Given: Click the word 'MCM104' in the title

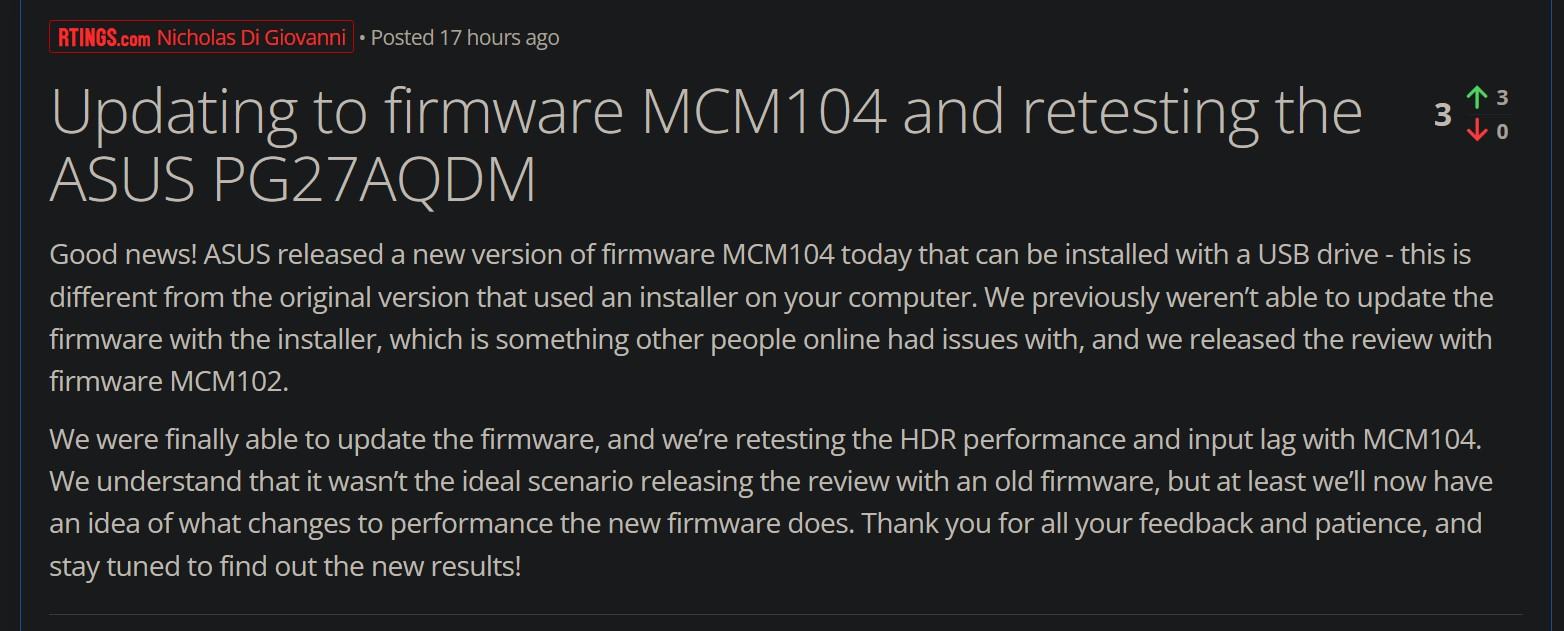Looking at the screenshot, I should (x=764, y=112).
